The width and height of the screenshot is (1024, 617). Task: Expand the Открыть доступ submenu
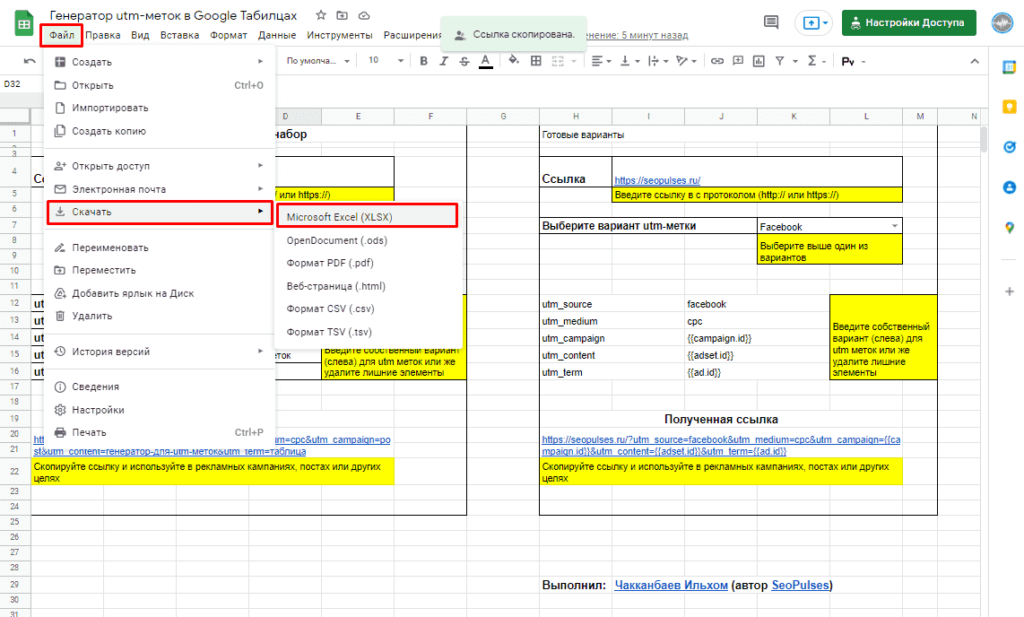(x=159, y=166)
